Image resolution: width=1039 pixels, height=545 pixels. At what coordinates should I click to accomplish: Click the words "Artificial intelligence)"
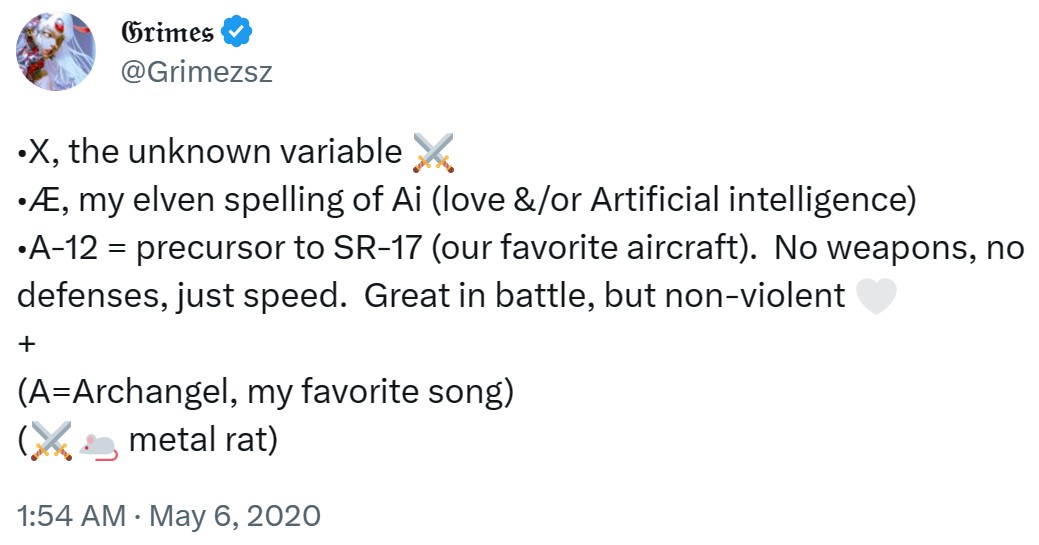[x=753, y=200]
